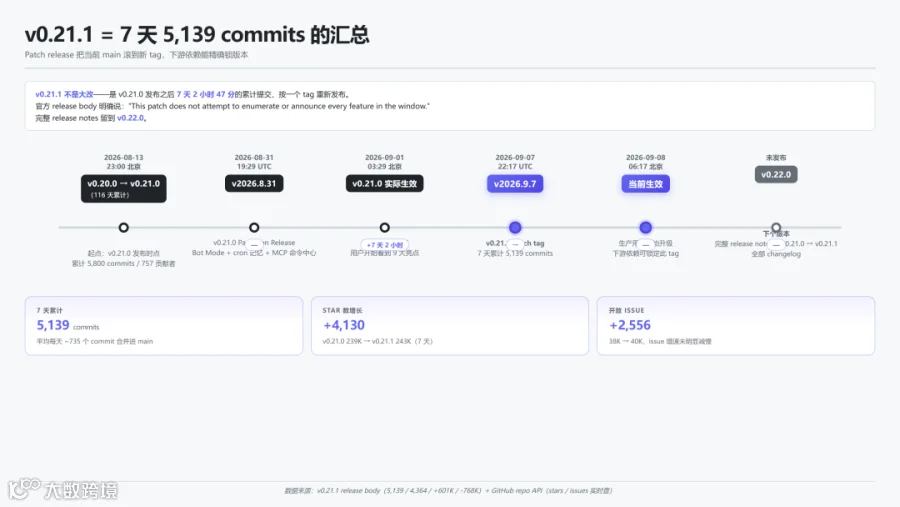Screen dimensions: 900x507
Task: Select timeline marker below v2026.8.31
Action: pos(254,227)
